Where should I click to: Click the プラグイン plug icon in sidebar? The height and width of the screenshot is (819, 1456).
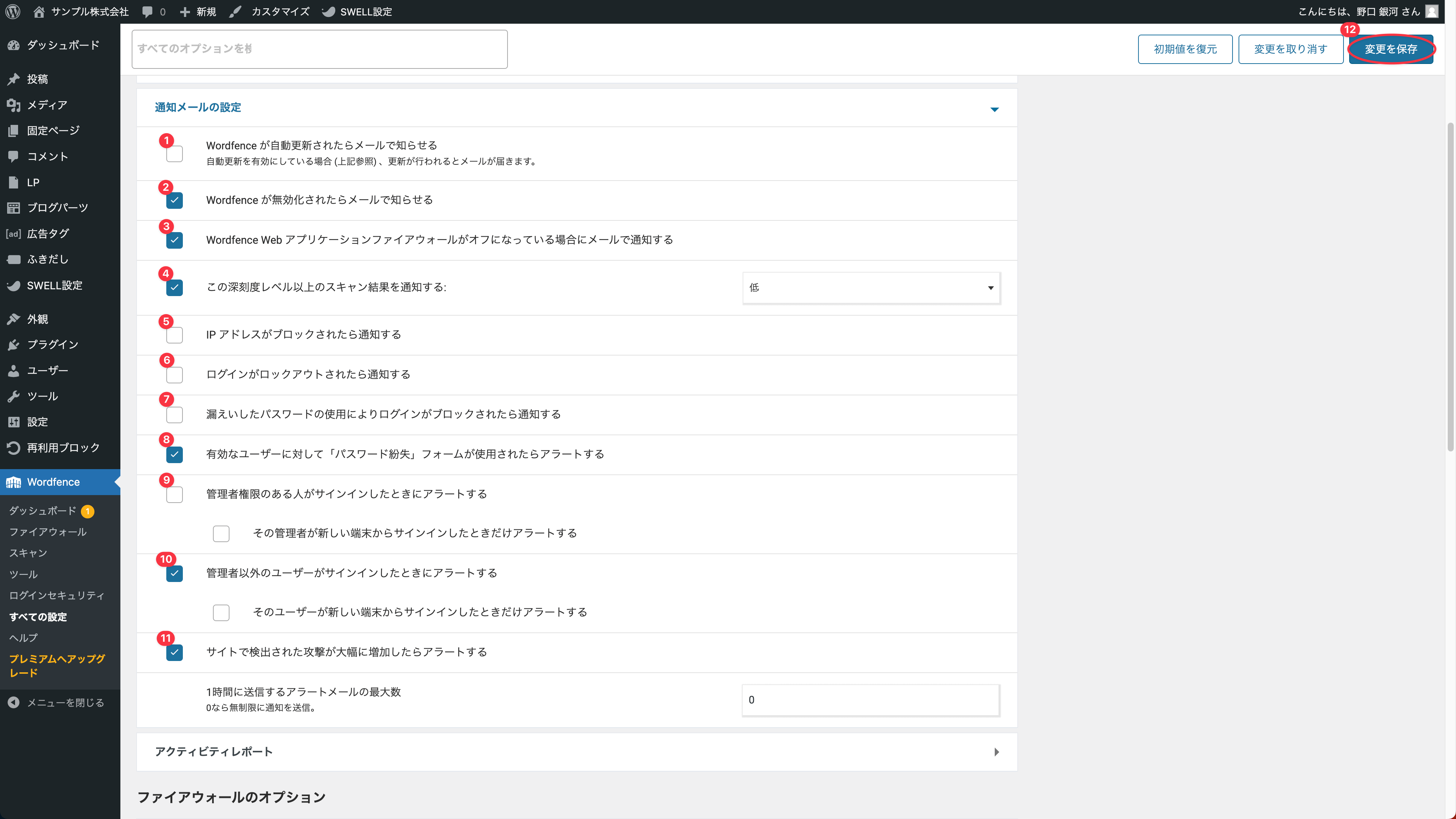pos(14,345)
